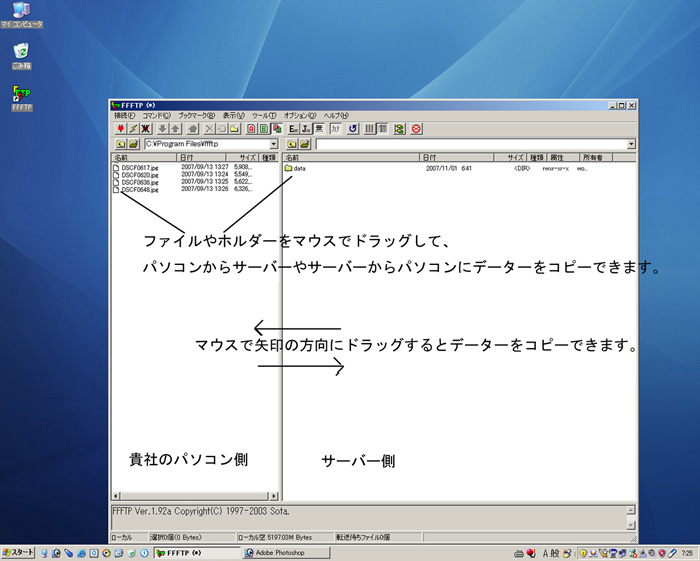Open the ヘルプ(H) menu
Viewport: 700px width, 561px height.
(336, 116)
